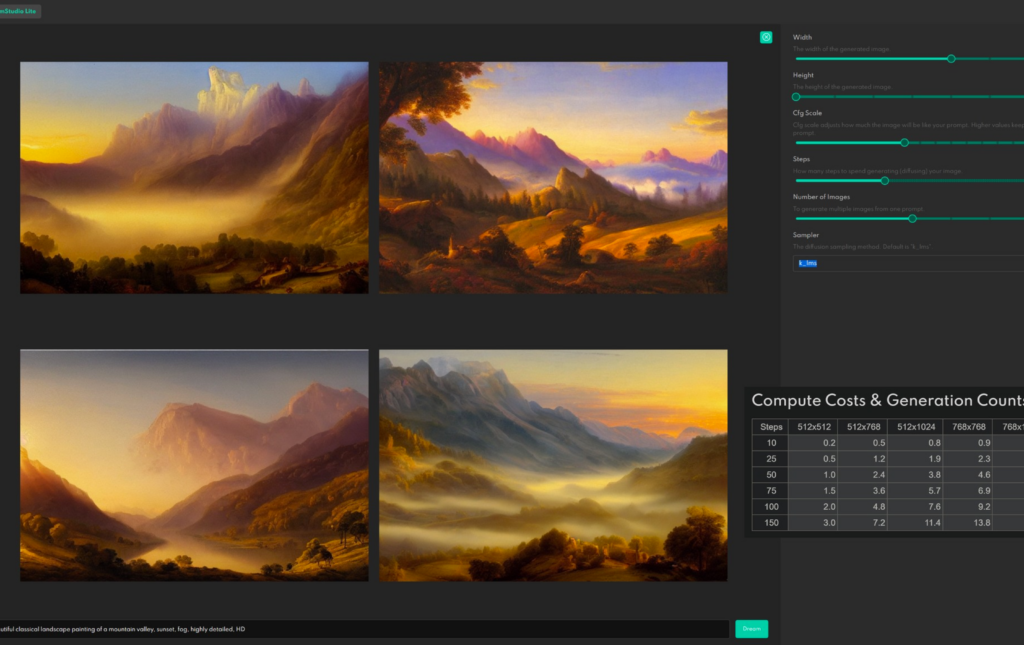Click the 512x512 column header in costs table
Viewport: 1024px width, 645px height.
point(815,427)
